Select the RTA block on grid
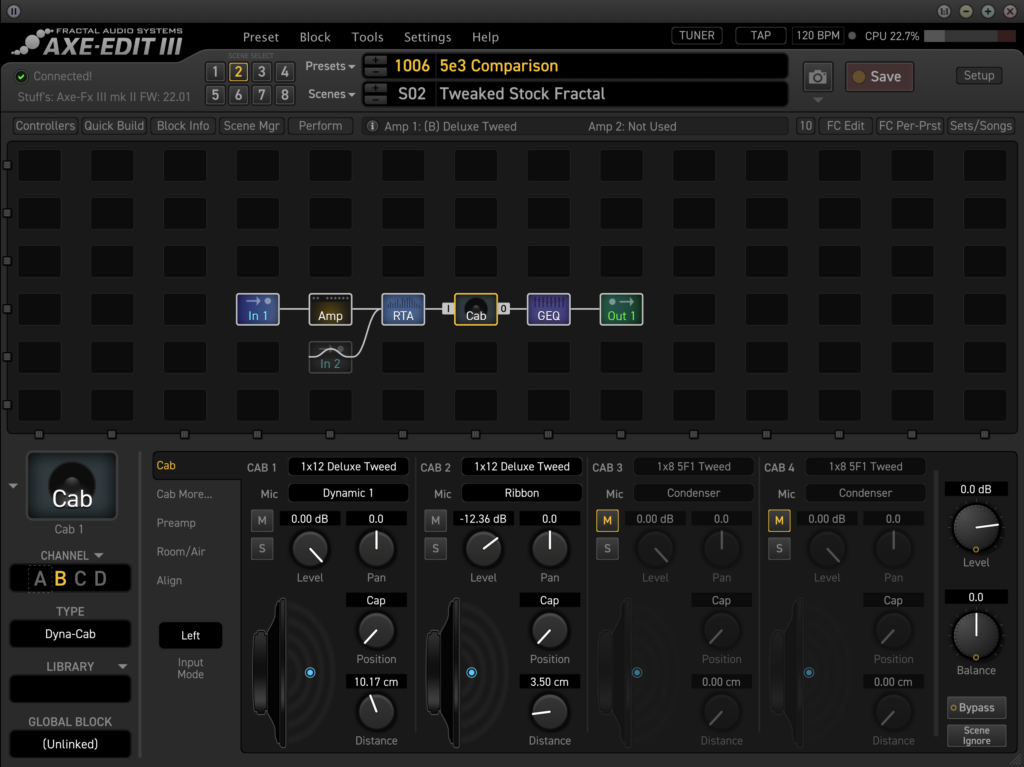The width and height of the screenshot is (1024, 767). click(x=403, y=309)
